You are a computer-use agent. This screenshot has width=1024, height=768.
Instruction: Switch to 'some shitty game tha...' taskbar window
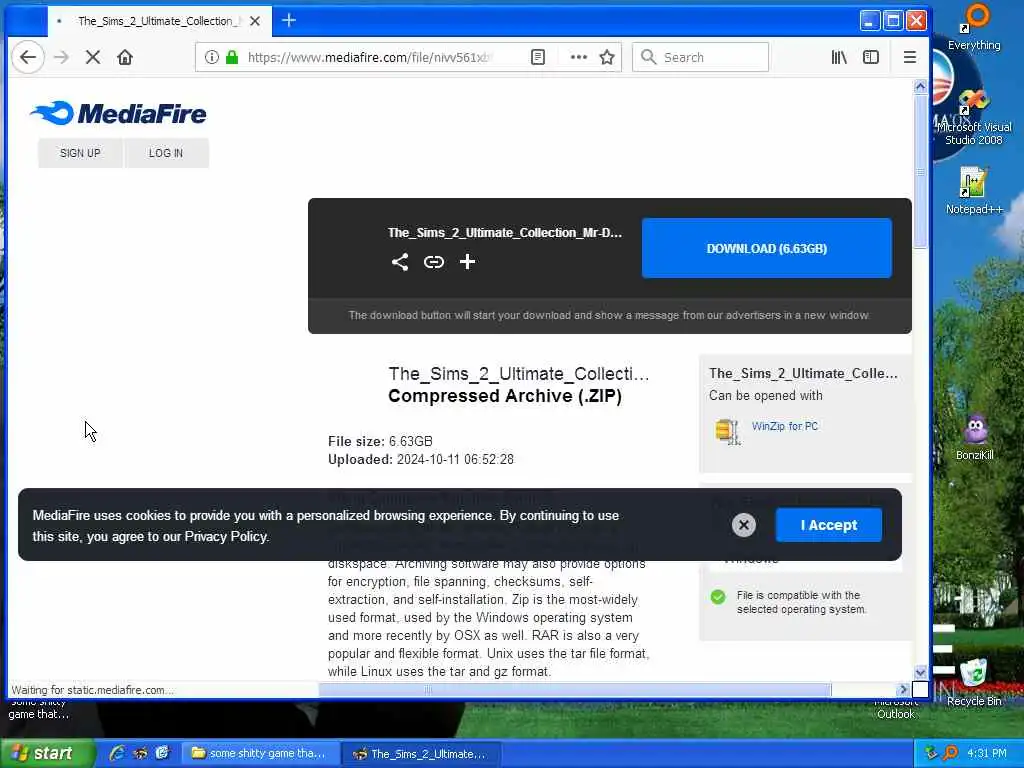click(261, 754)
